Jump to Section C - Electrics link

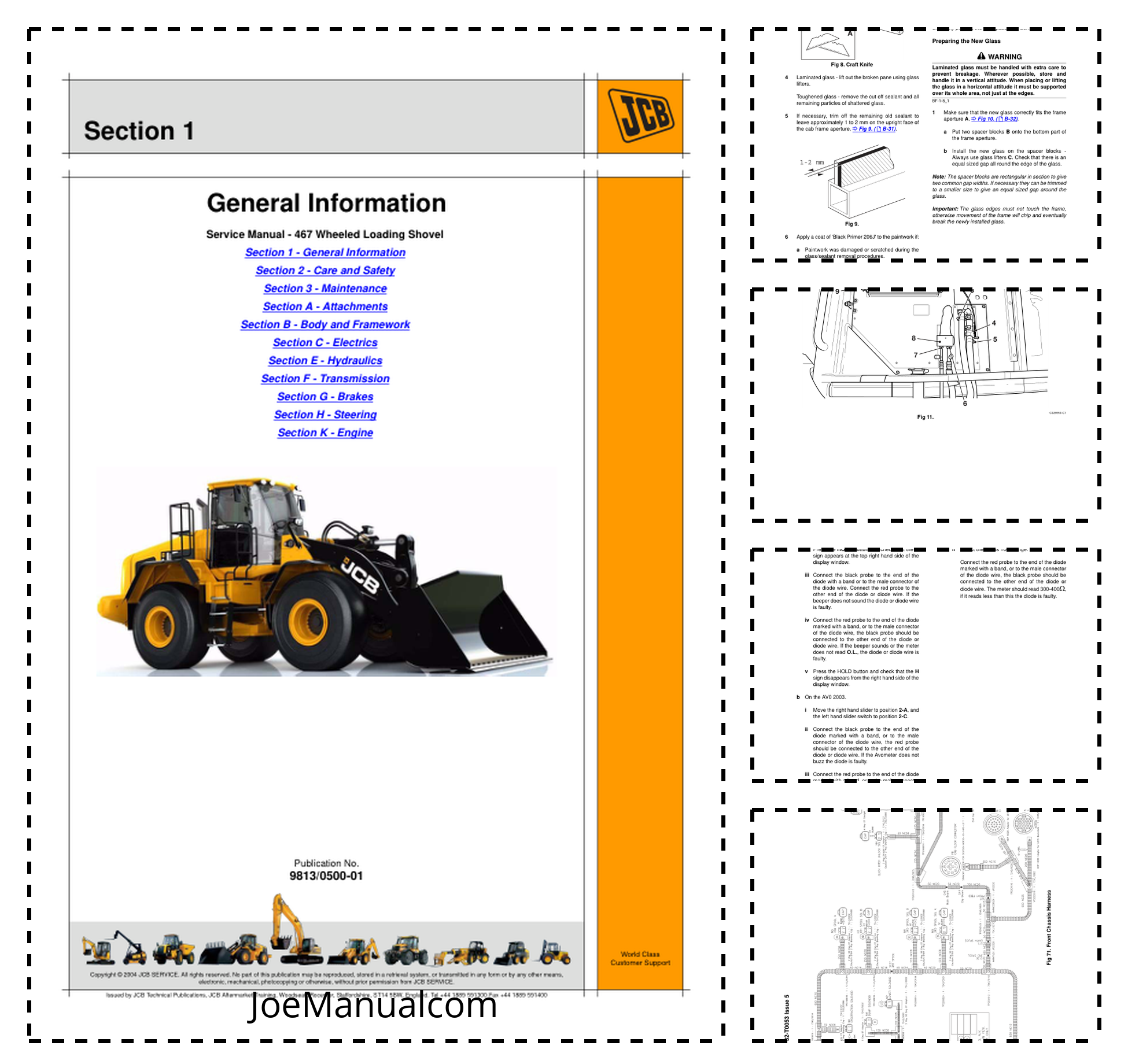pos(325,343)
